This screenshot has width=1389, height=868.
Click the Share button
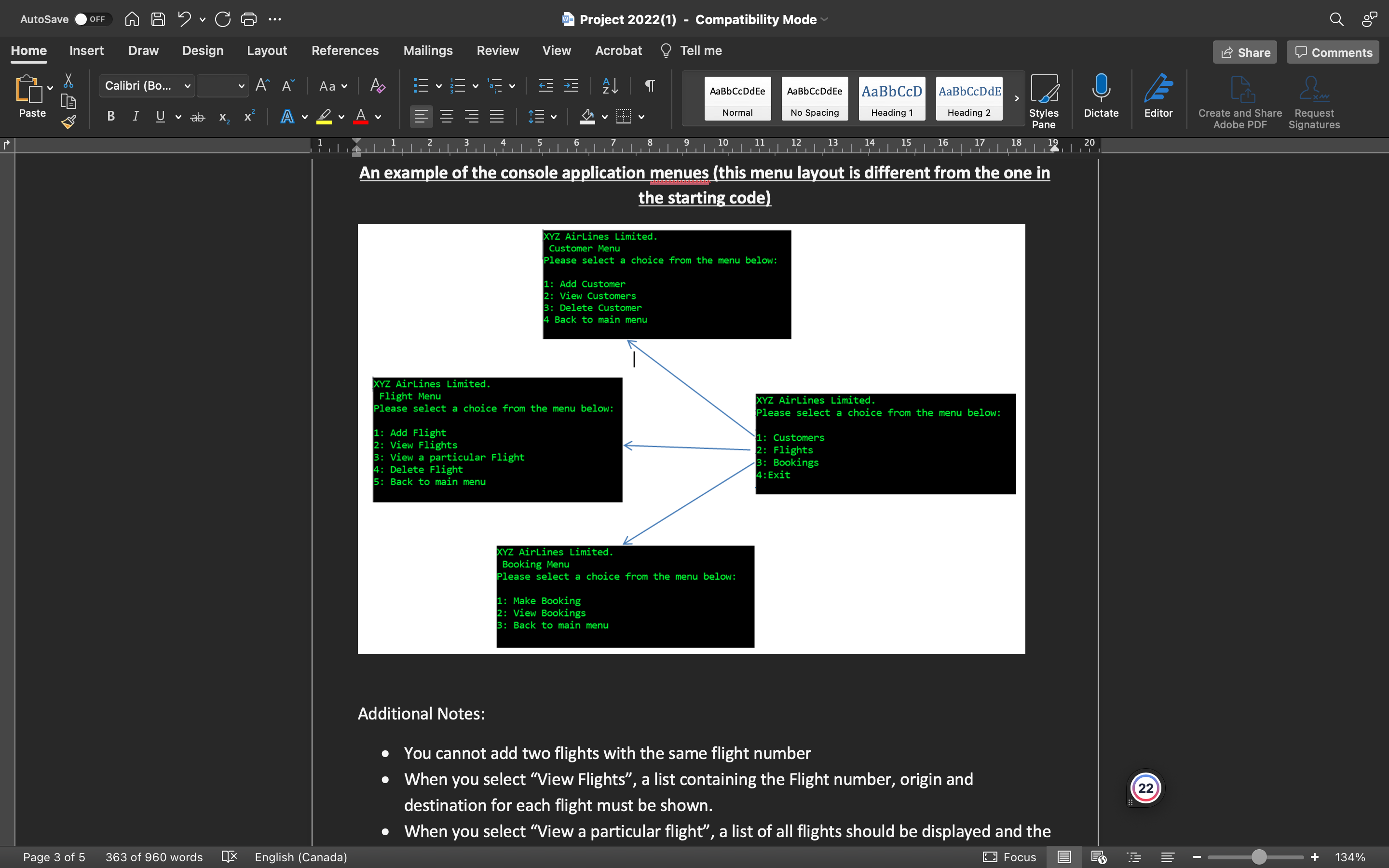click(x=1244, y=52)
